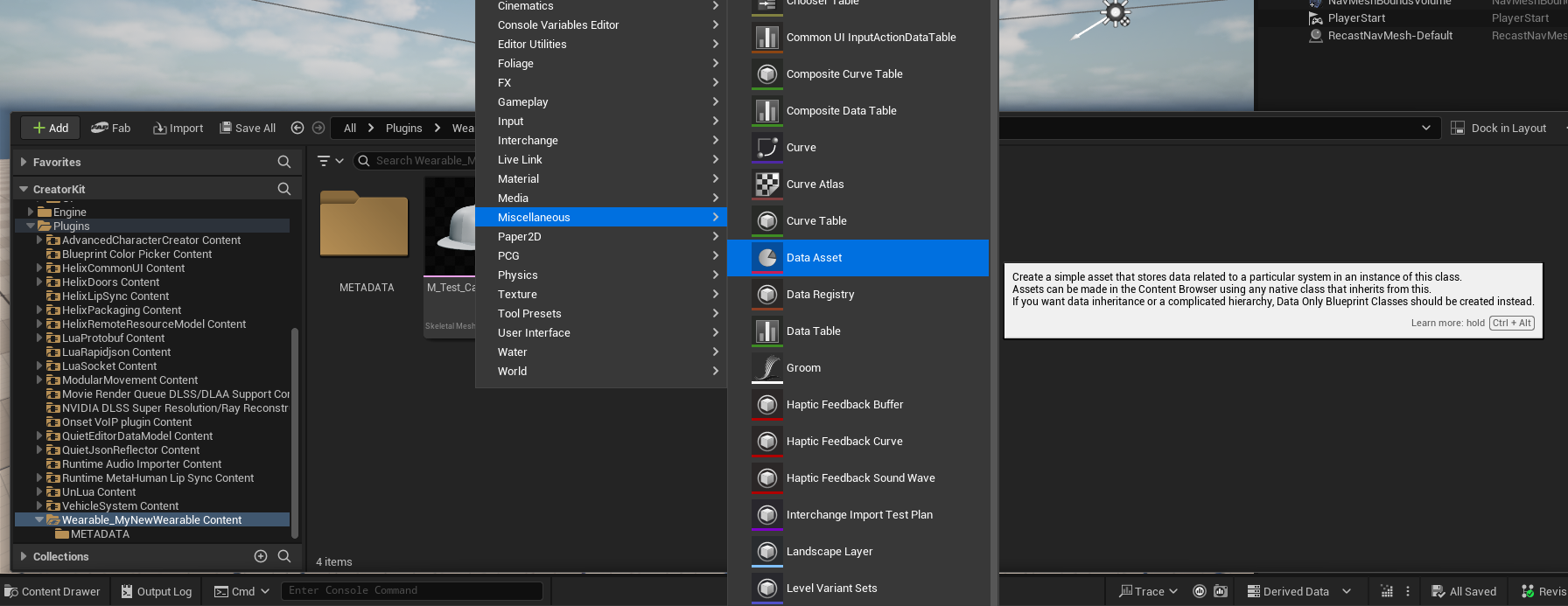Click the Save All button
This screenshot has width=1568, height=606.
point(248,128)
